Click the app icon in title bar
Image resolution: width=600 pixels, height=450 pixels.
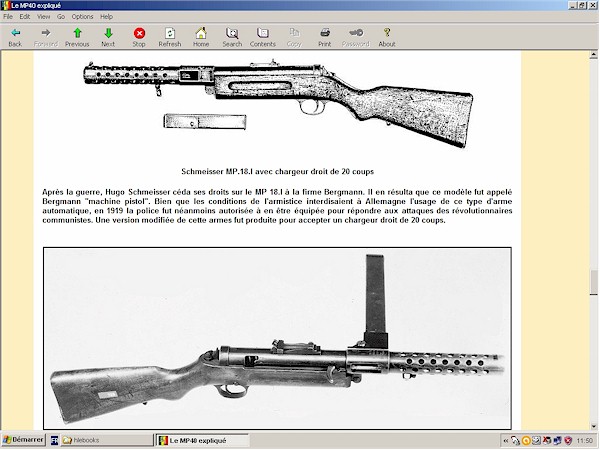[5, 5]
